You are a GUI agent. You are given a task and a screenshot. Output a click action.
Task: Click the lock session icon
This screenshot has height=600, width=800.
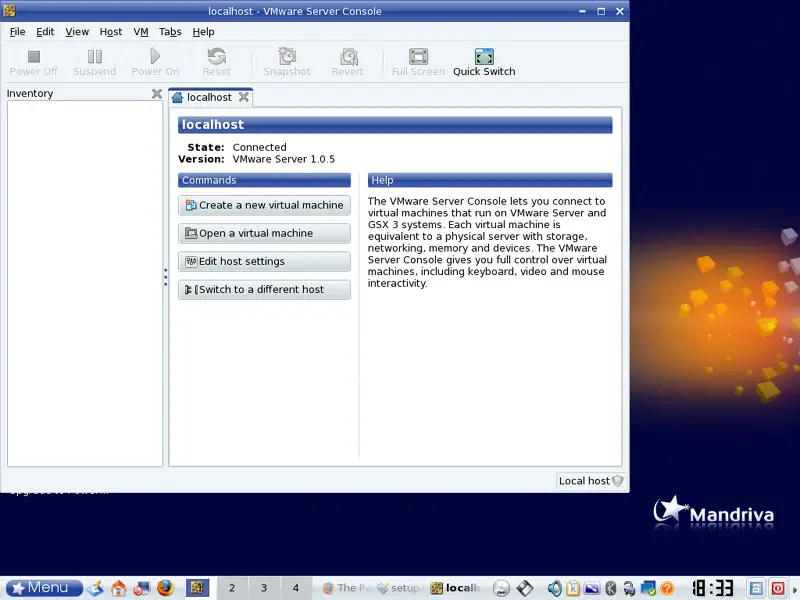[756, 588]
